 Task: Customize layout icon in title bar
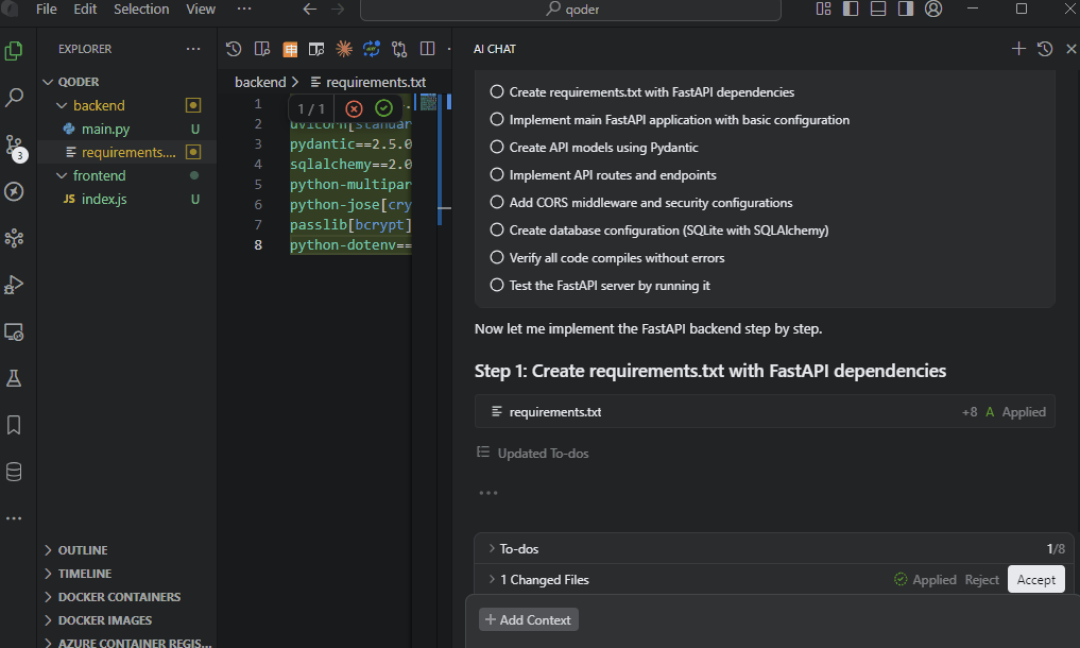[823, 9]
